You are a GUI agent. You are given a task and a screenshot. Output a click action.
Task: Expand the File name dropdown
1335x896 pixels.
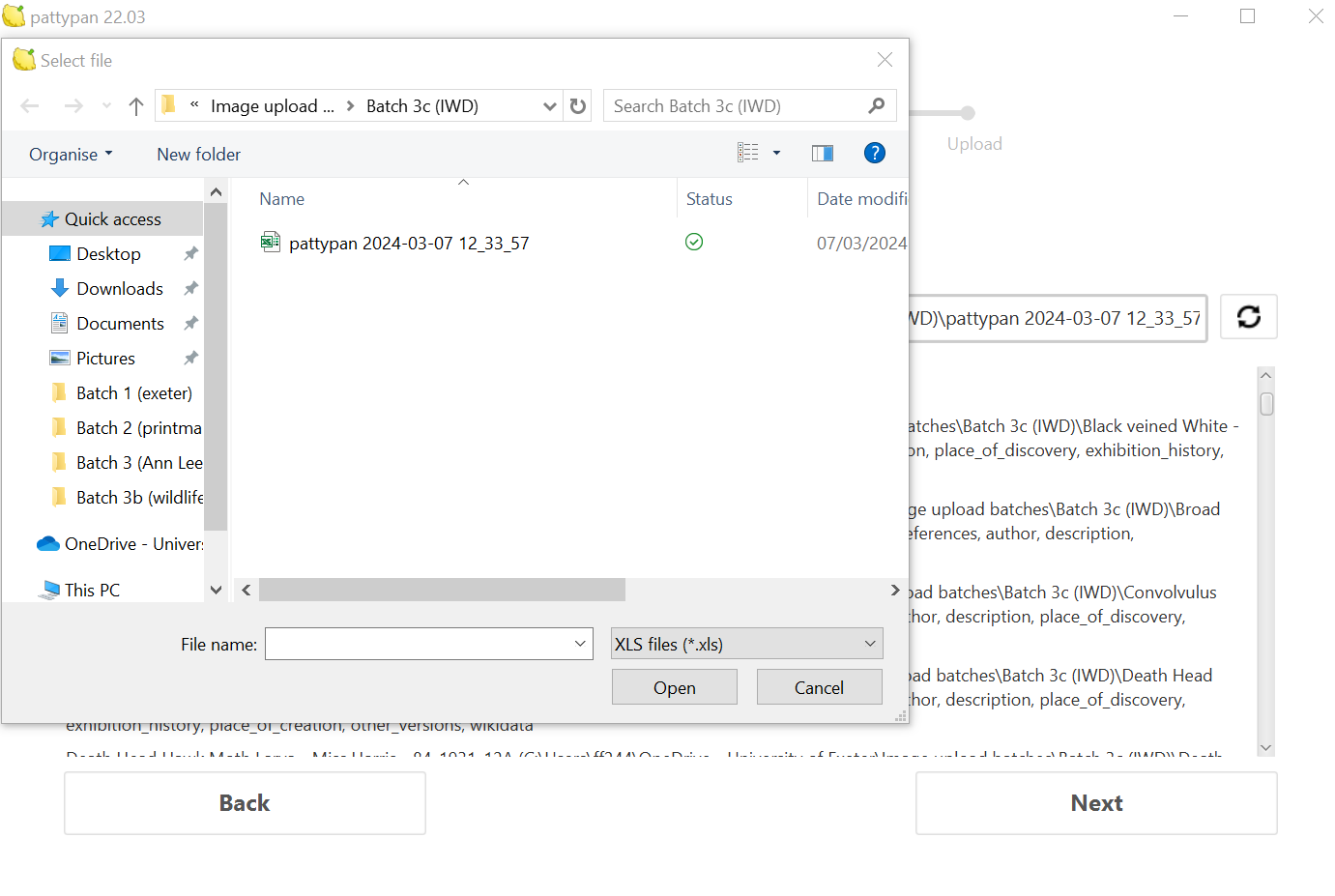point(580,644)
